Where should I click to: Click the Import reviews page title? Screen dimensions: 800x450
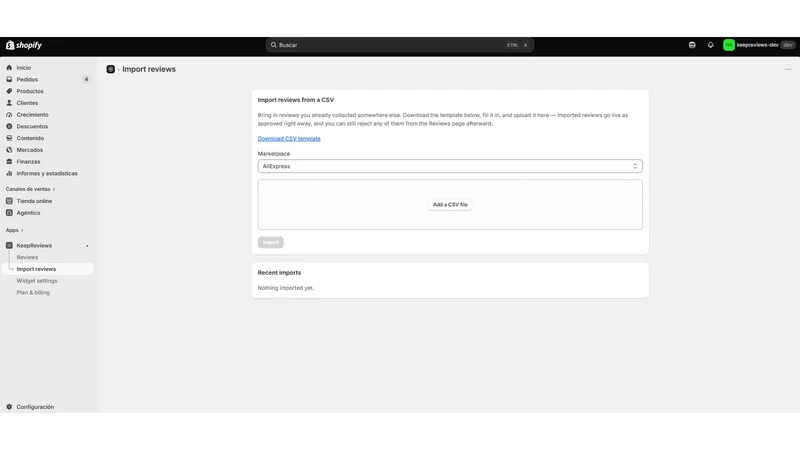tap(149, 69)
